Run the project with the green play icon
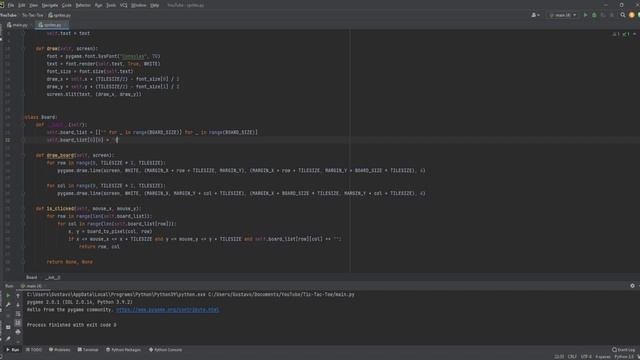 click(585, 15)
